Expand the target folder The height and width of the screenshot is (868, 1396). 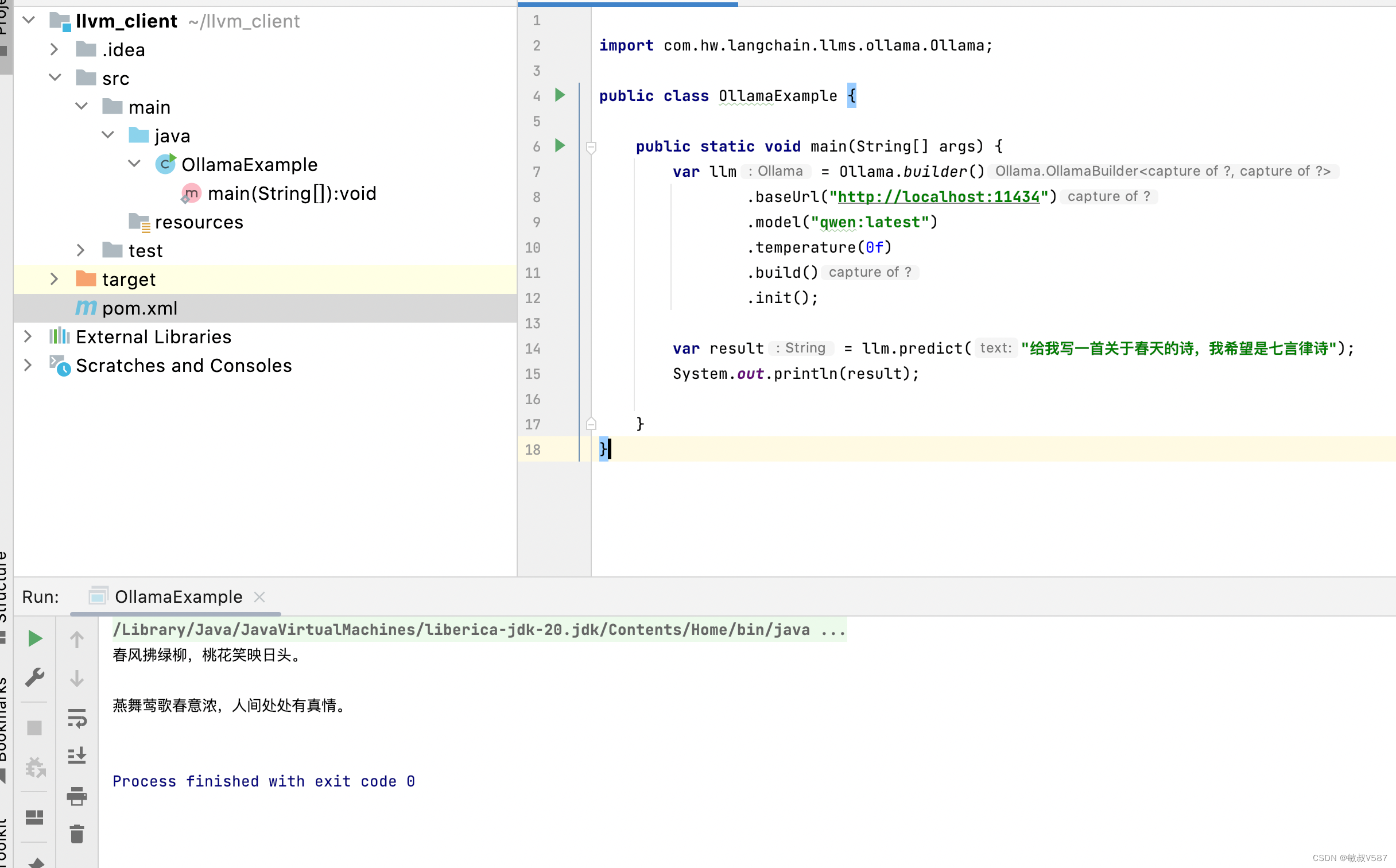coord(54,279)
